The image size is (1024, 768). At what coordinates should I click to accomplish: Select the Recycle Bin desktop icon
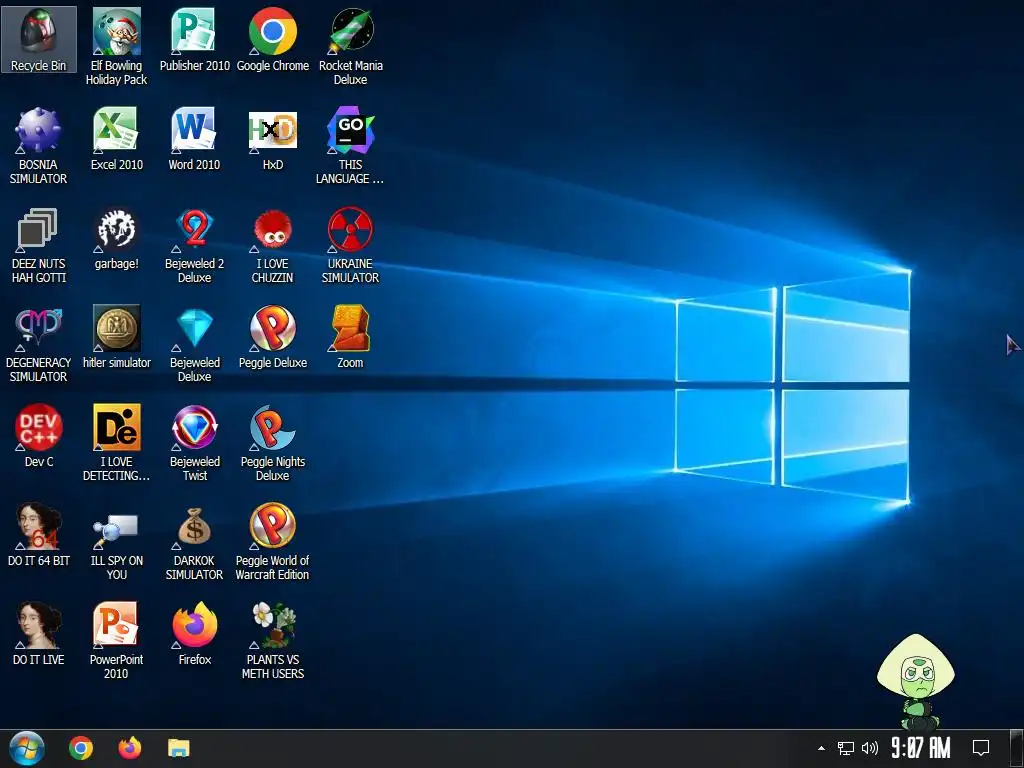pos(39,40)
